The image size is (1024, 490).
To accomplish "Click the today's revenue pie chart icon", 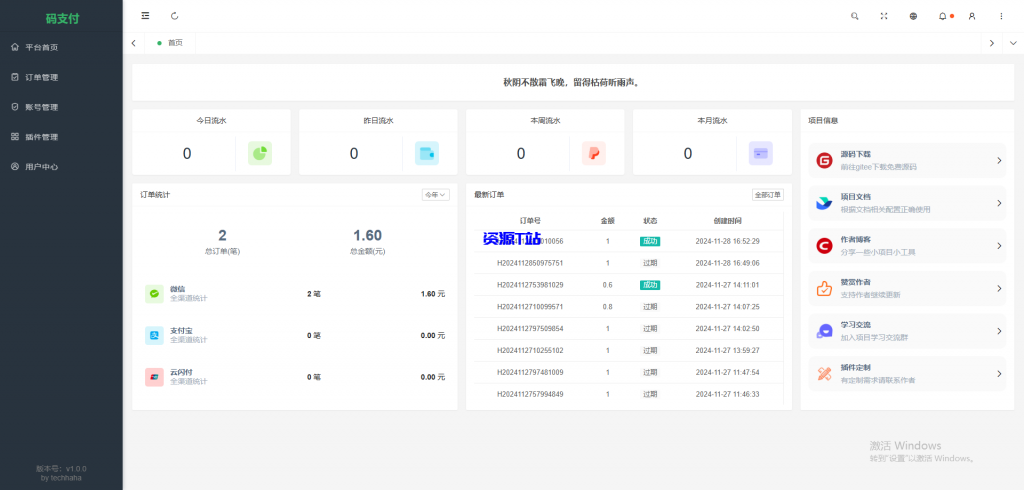I will (x=260, y=154).
